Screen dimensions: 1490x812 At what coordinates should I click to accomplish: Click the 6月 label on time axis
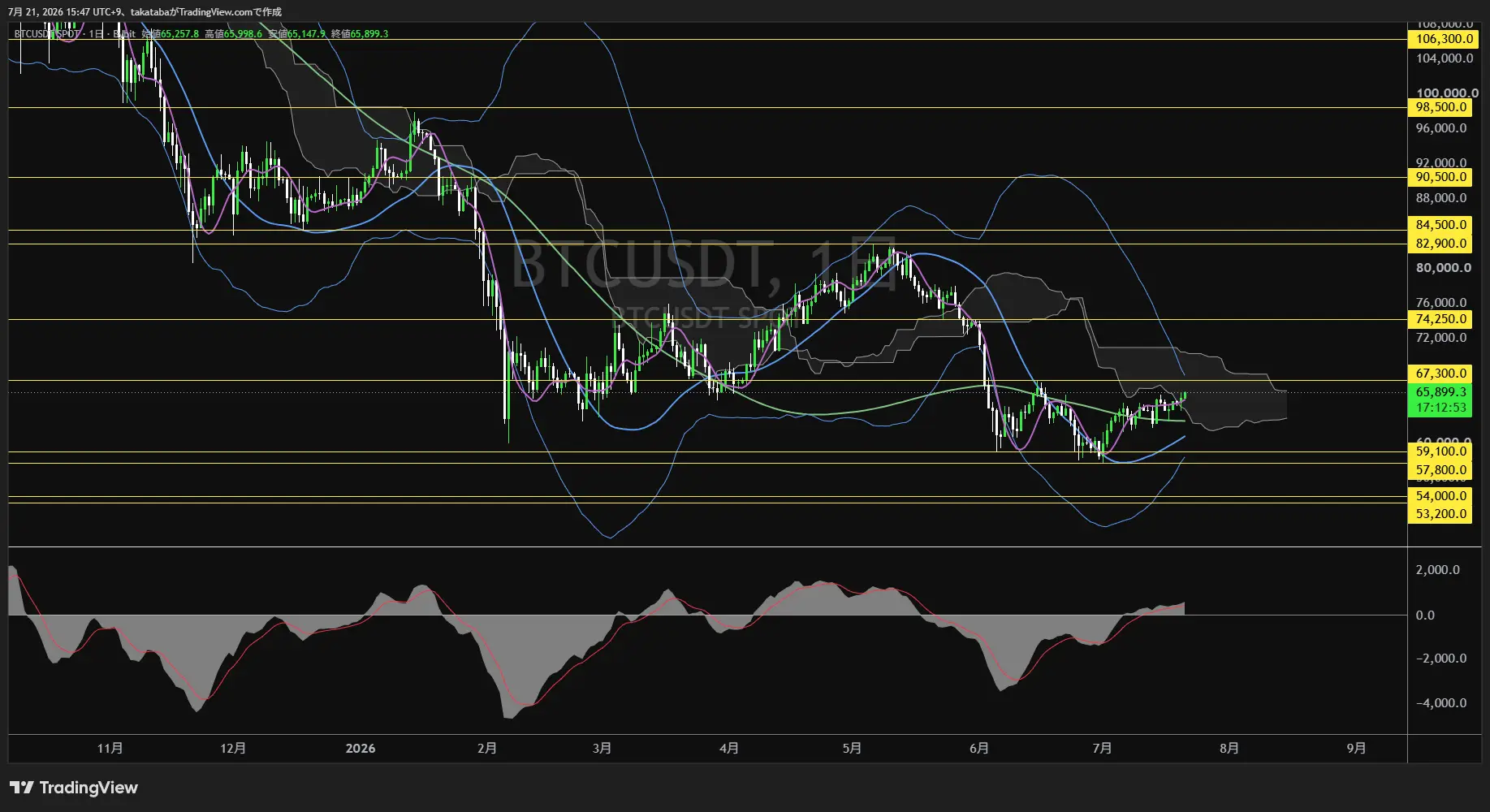(x=979, y=749)
